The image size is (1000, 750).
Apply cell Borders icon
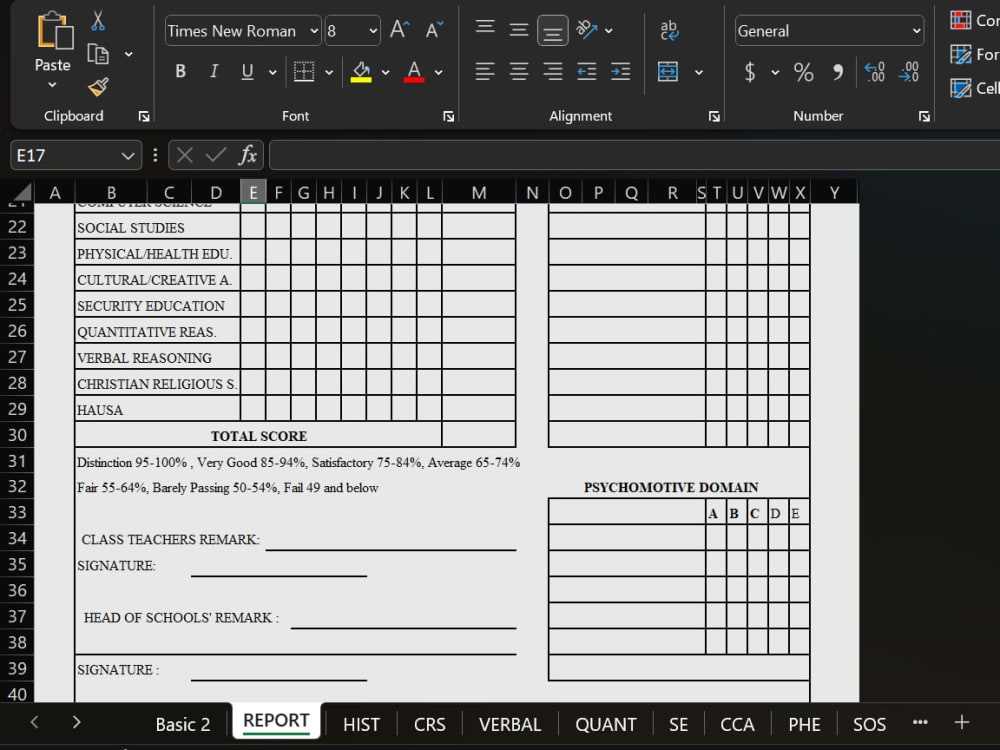pos(304,71)
